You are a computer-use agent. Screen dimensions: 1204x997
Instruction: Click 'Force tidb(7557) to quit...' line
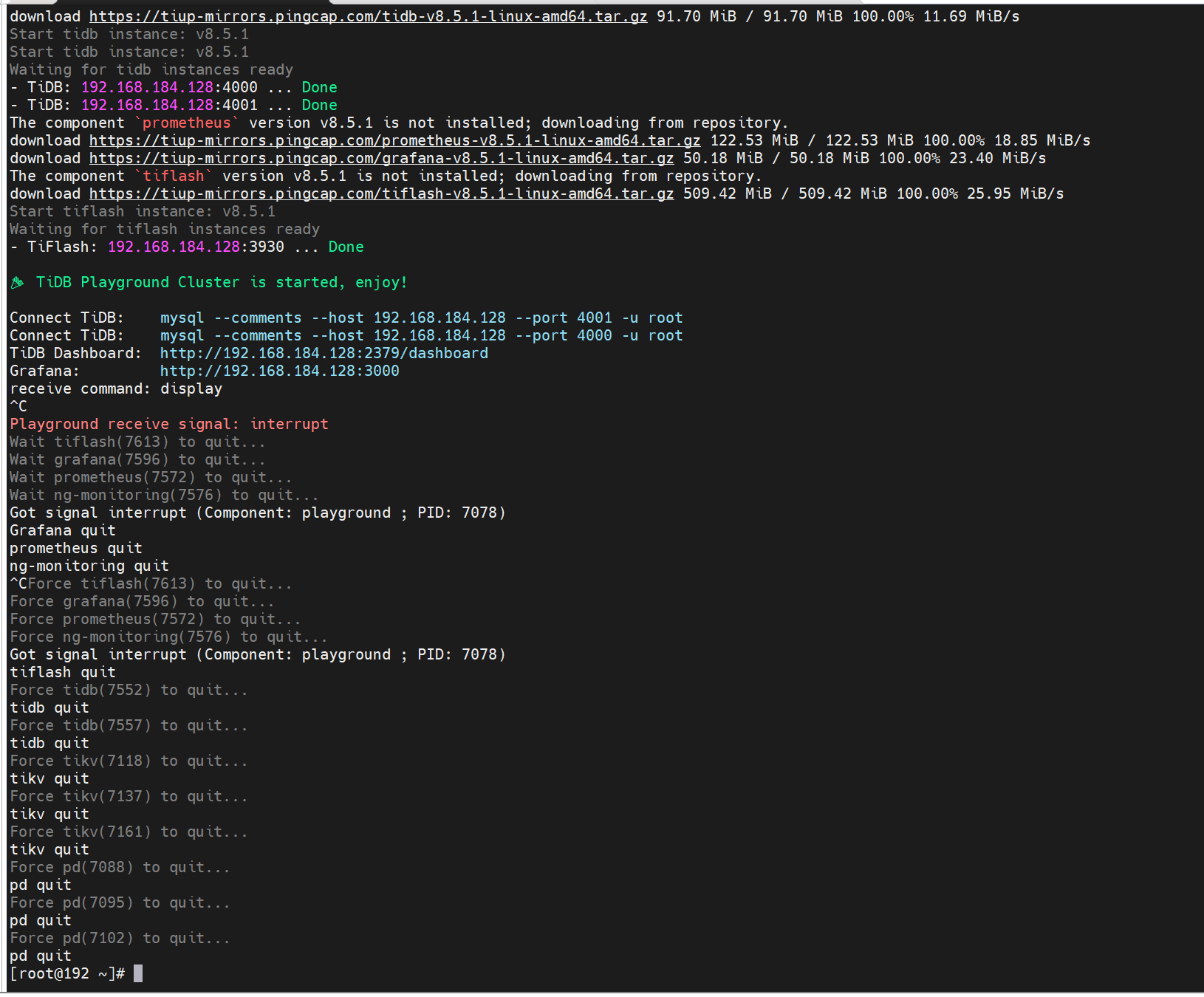(129, 725)
